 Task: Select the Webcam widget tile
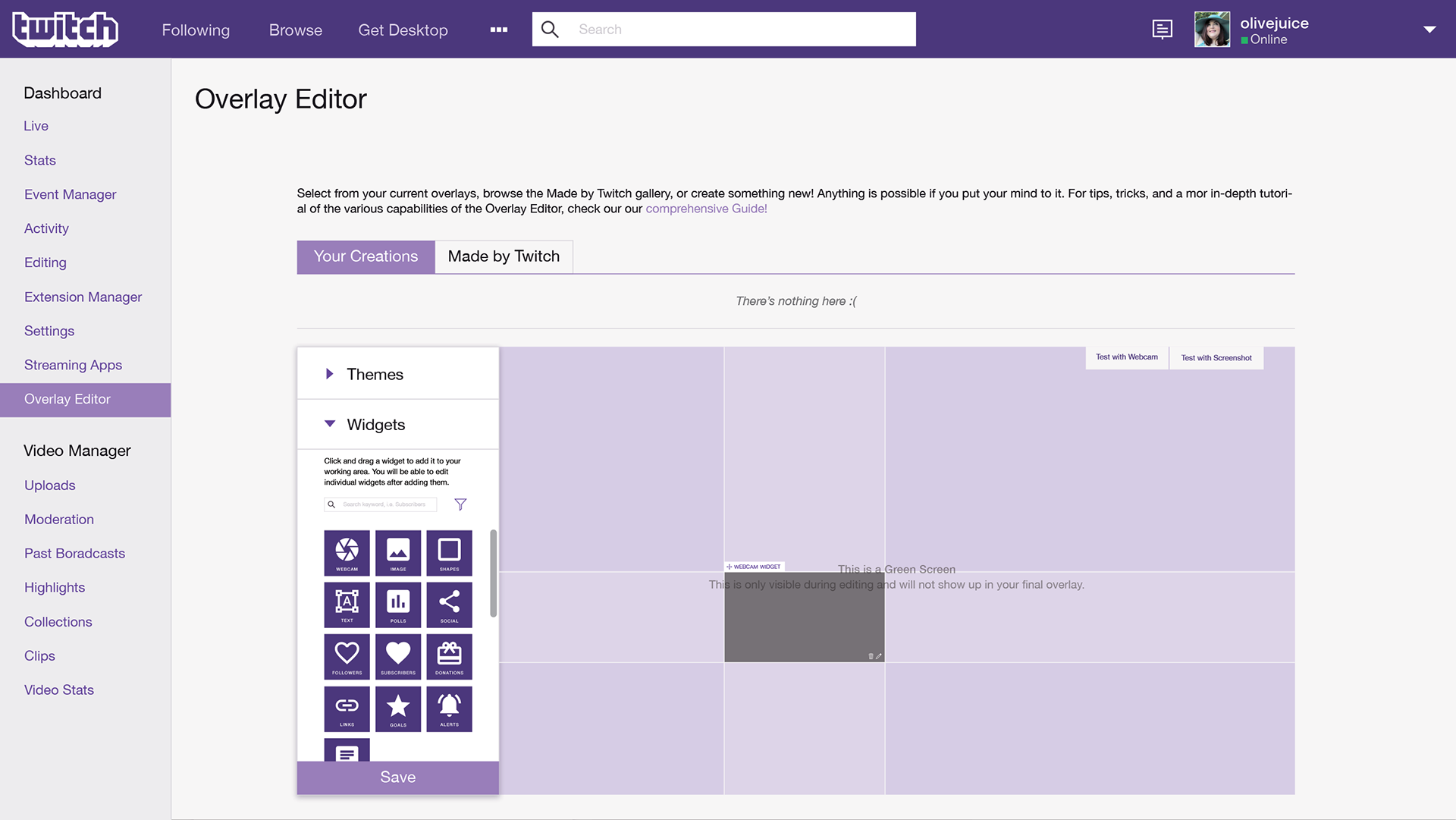coord(347,553)
